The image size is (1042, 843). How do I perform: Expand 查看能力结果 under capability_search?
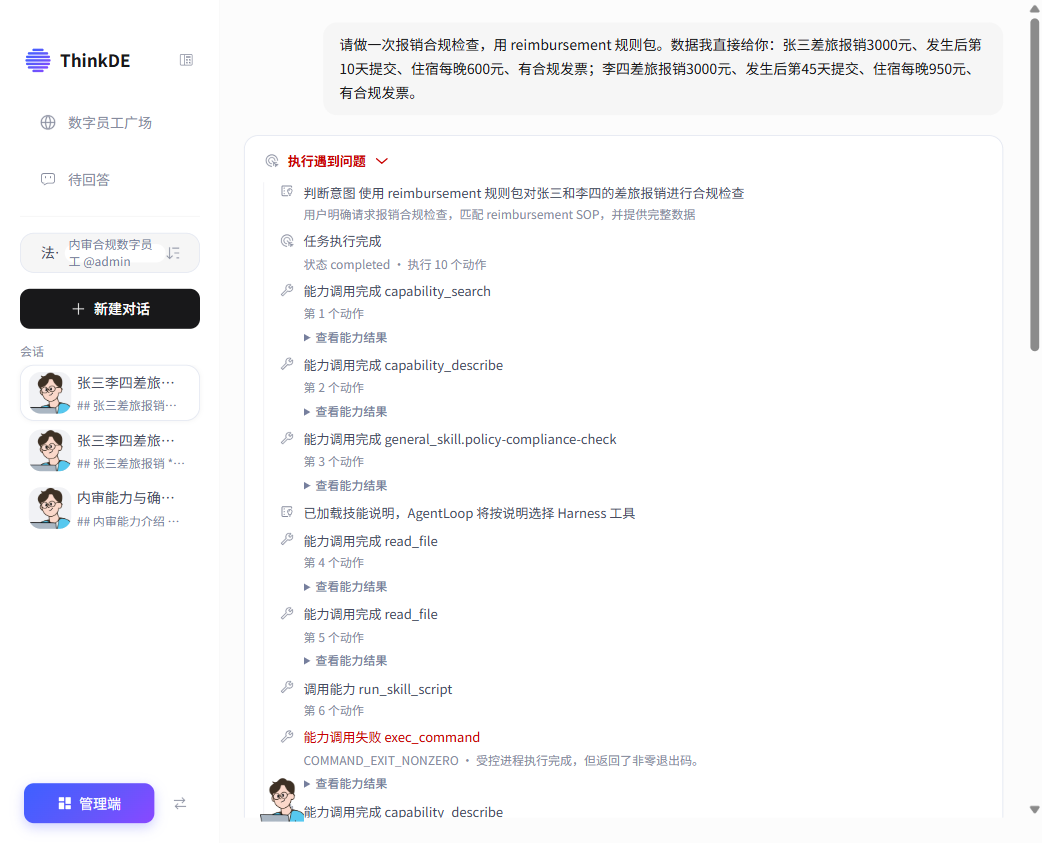click(x=346, y=337)
